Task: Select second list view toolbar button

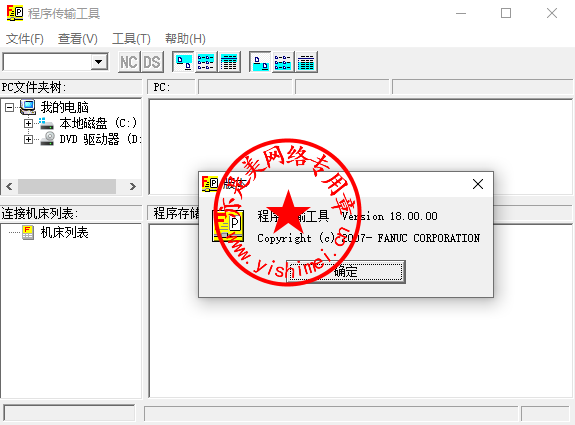Action: (x=283, y=62)
